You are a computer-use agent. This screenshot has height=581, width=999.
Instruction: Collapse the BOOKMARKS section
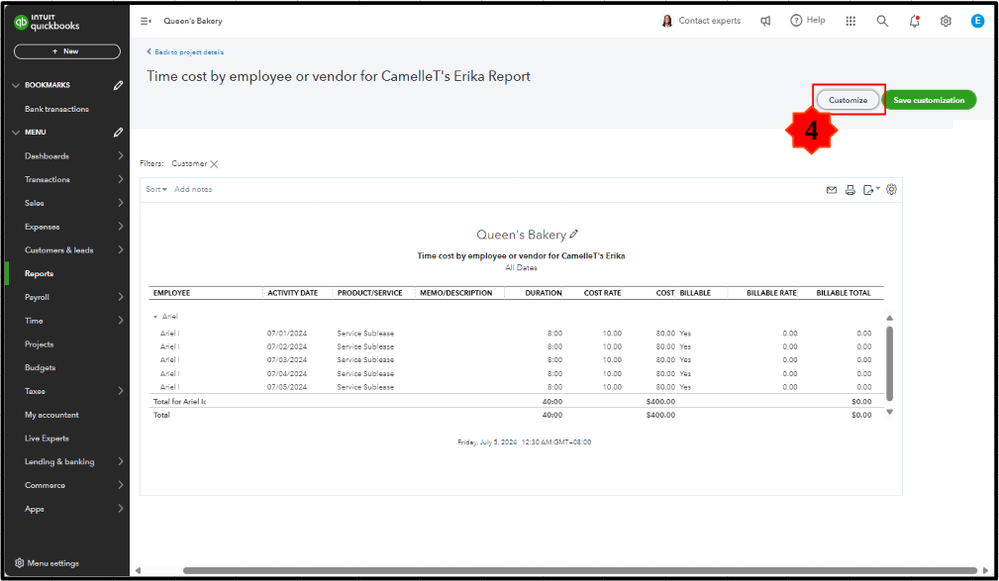16,85
